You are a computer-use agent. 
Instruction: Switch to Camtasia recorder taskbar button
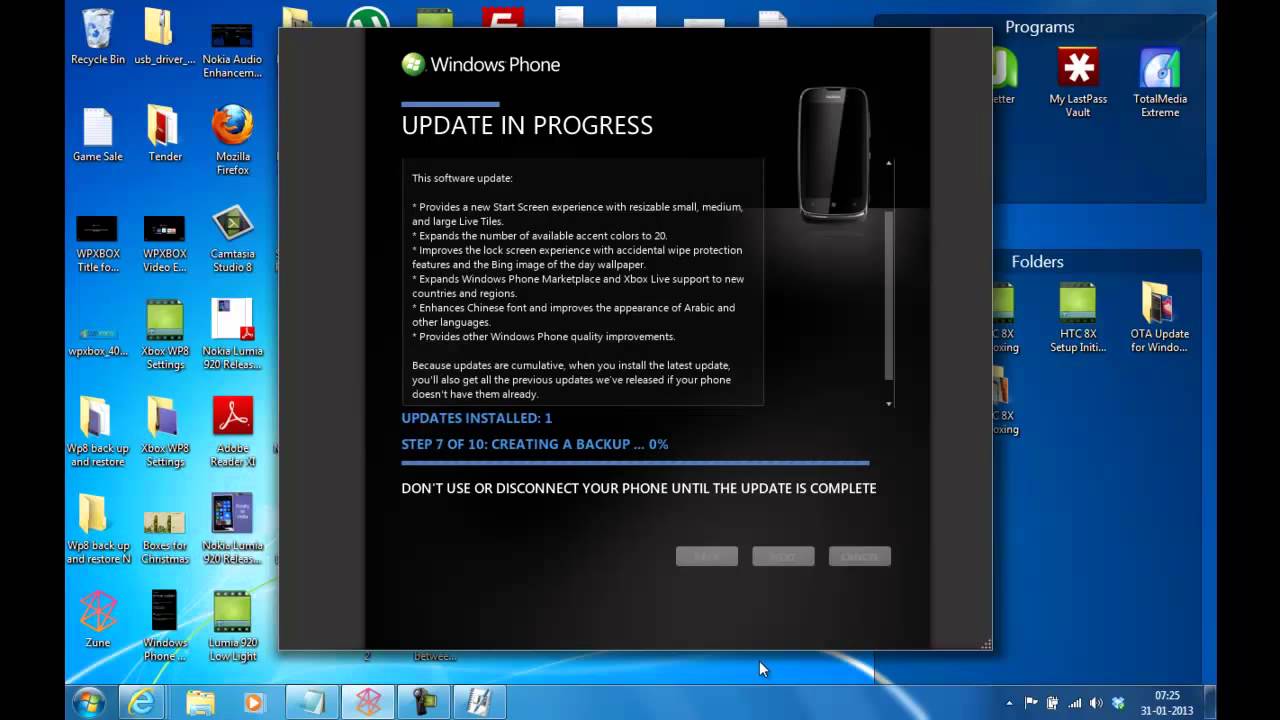tap(424, 703)
